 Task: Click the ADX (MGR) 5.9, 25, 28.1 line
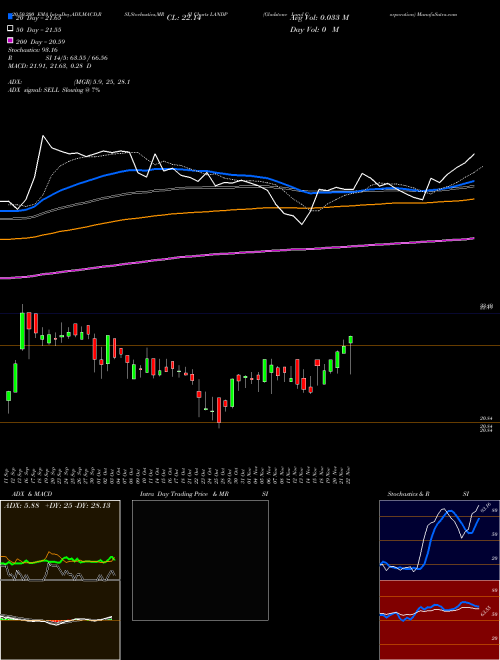[69, 82]
